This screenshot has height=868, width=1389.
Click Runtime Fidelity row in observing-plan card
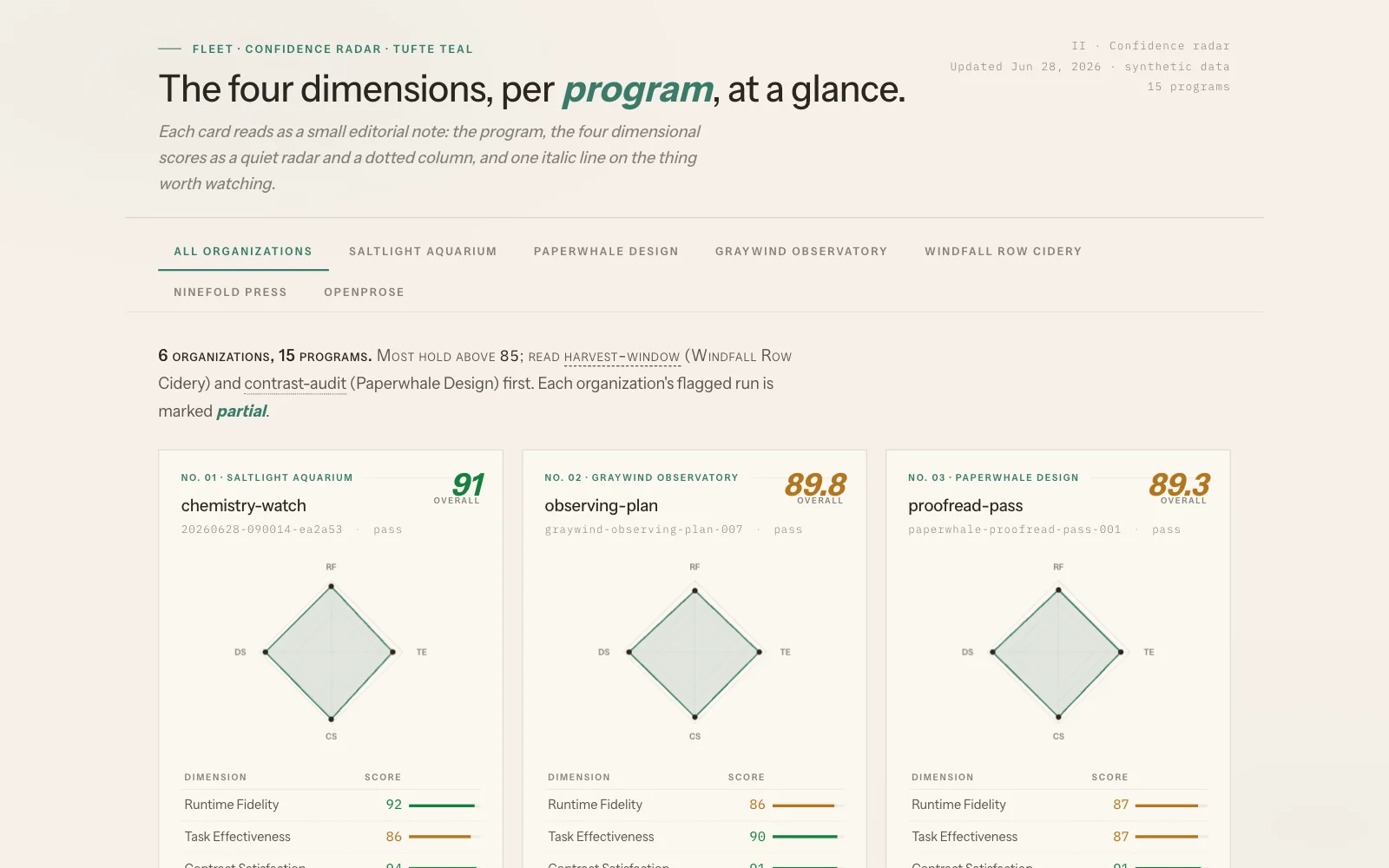(x=694, y=805)
